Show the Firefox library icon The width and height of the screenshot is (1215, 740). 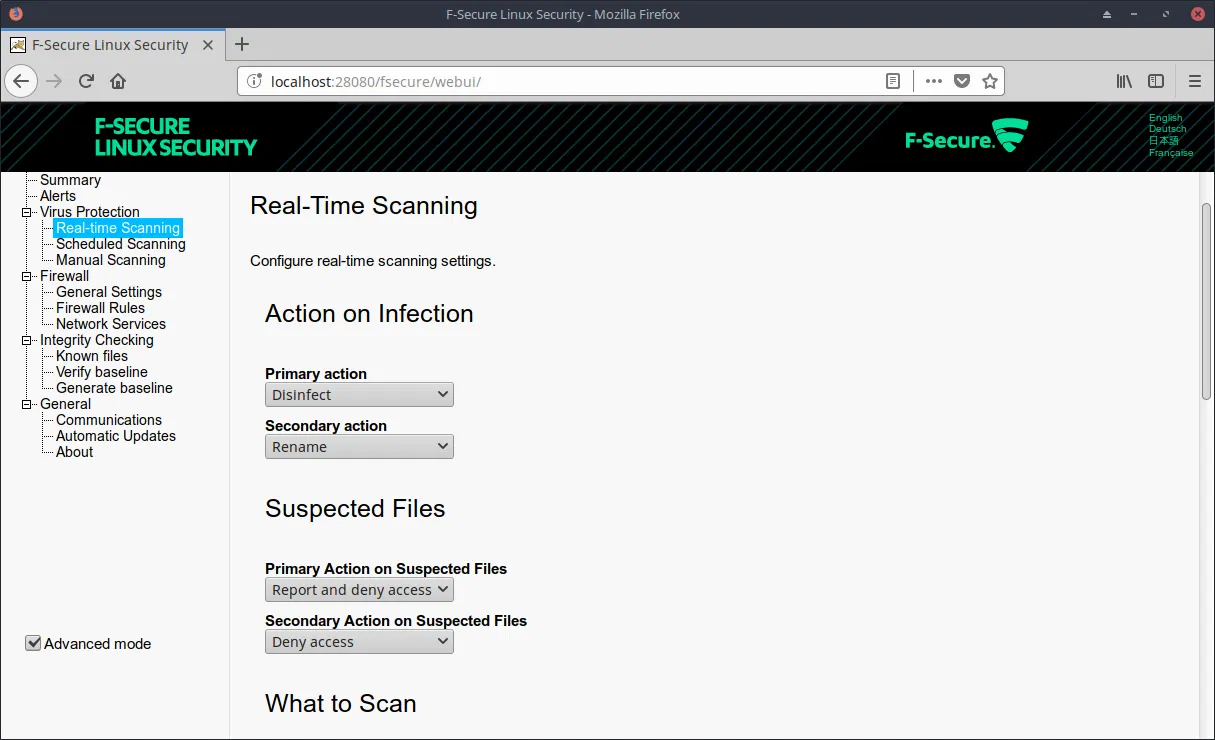(x=1124, y=81)
